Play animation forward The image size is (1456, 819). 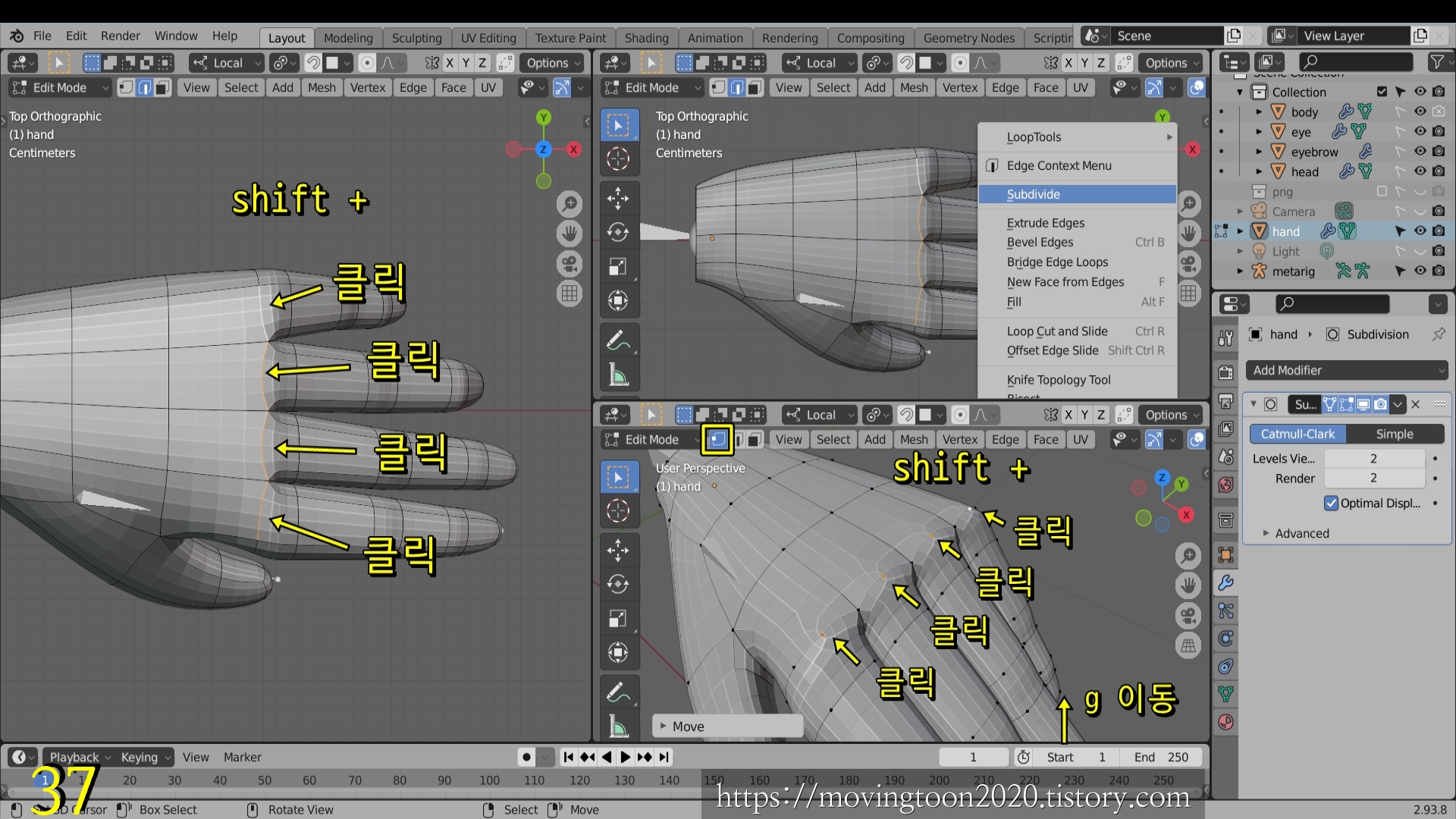(x=625, y=757)
